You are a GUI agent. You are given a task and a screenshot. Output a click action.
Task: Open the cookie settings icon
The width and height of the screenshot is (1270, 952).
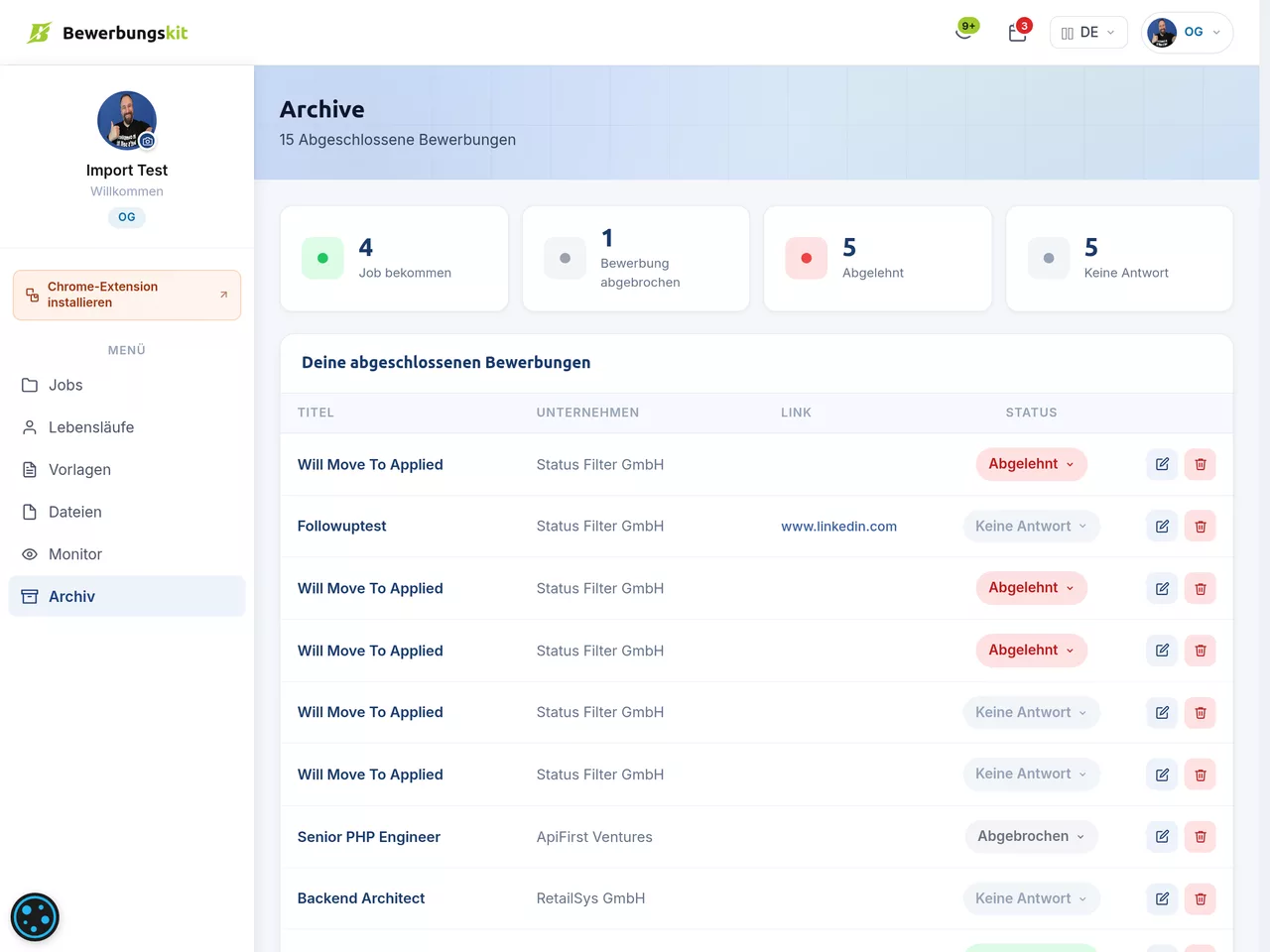click(35, 917)
